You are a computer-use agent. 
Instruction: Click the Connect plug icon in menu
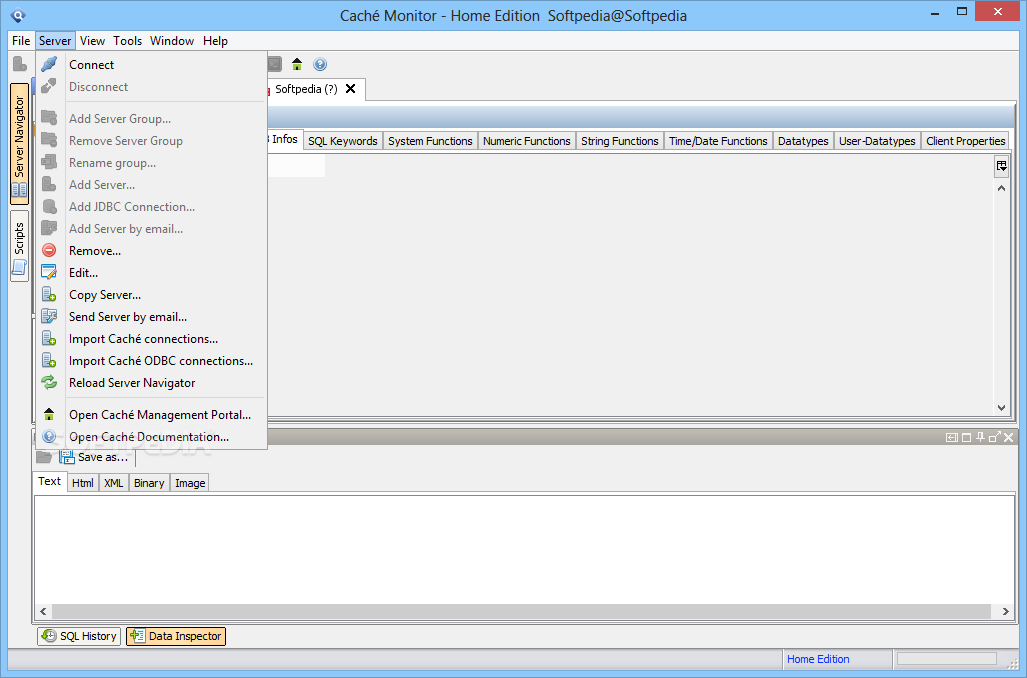(49, 64)
